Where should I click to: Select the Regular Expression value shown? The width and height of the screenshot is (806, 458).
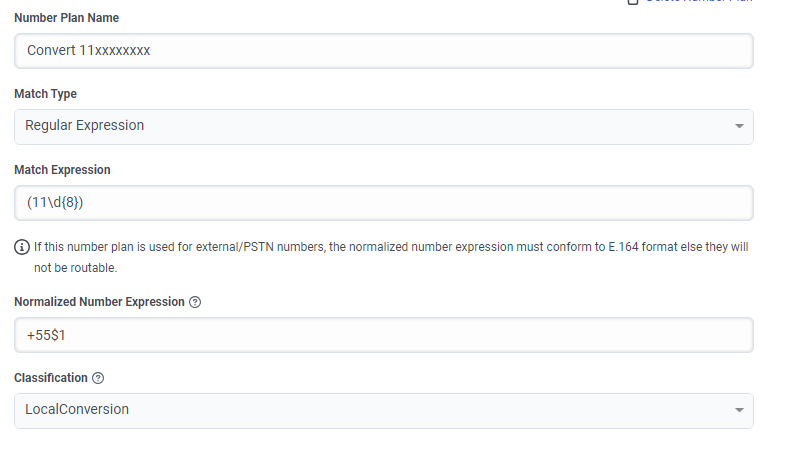(85, 126)
